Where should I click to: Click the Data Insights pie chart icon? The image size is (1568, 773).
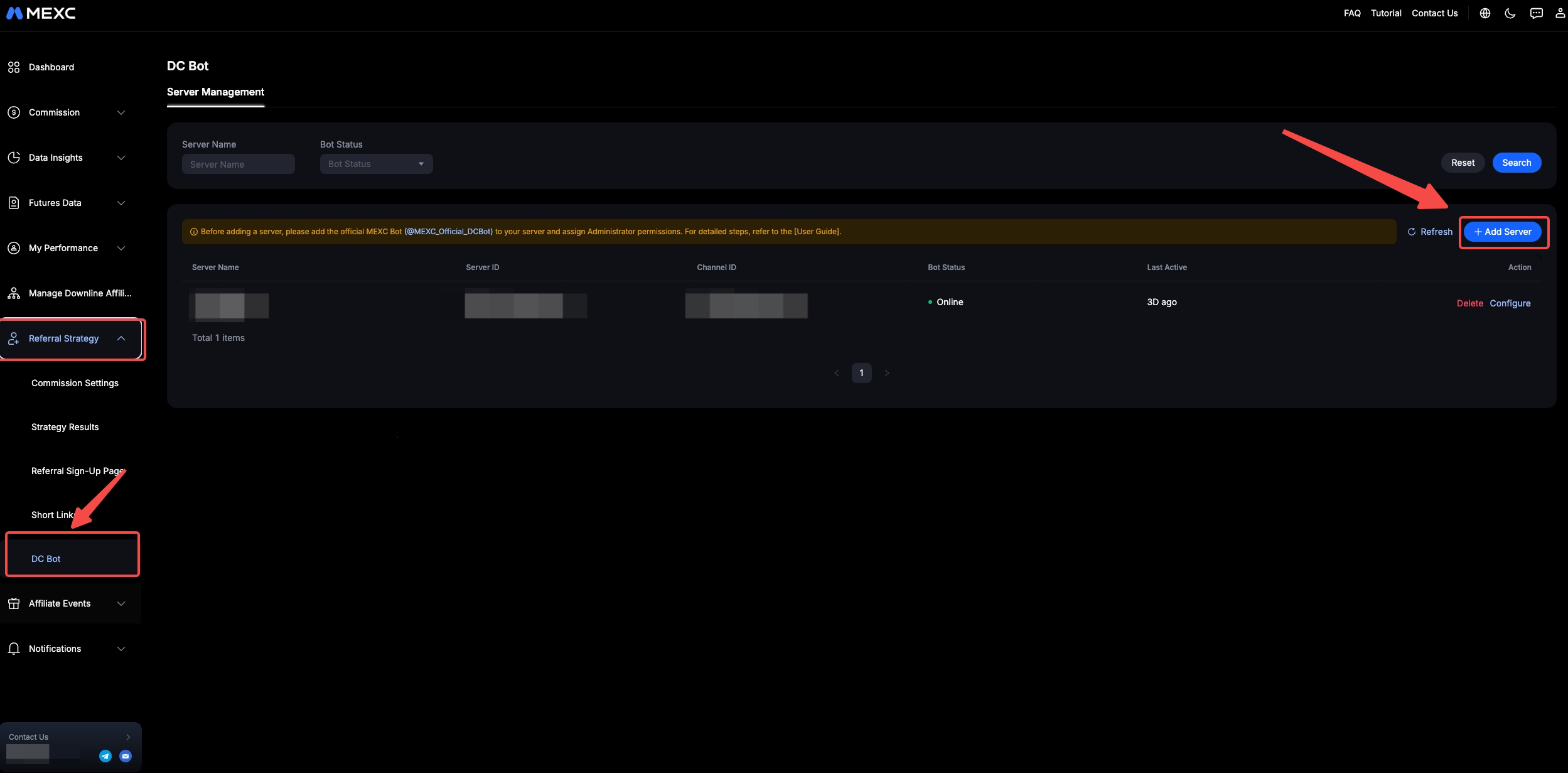(x=14, y=158)
